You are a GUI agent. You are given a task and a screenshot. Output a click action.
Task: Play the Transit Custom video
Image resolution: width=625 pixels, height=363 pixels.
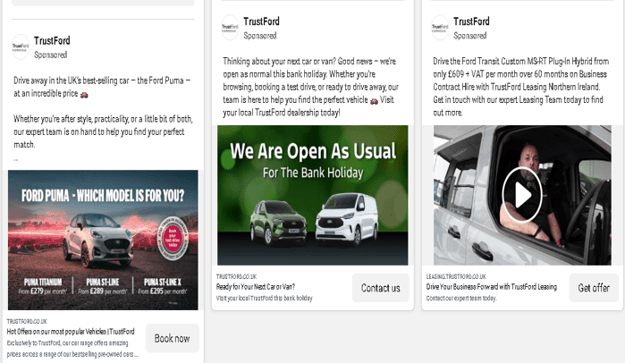point(522,195)
